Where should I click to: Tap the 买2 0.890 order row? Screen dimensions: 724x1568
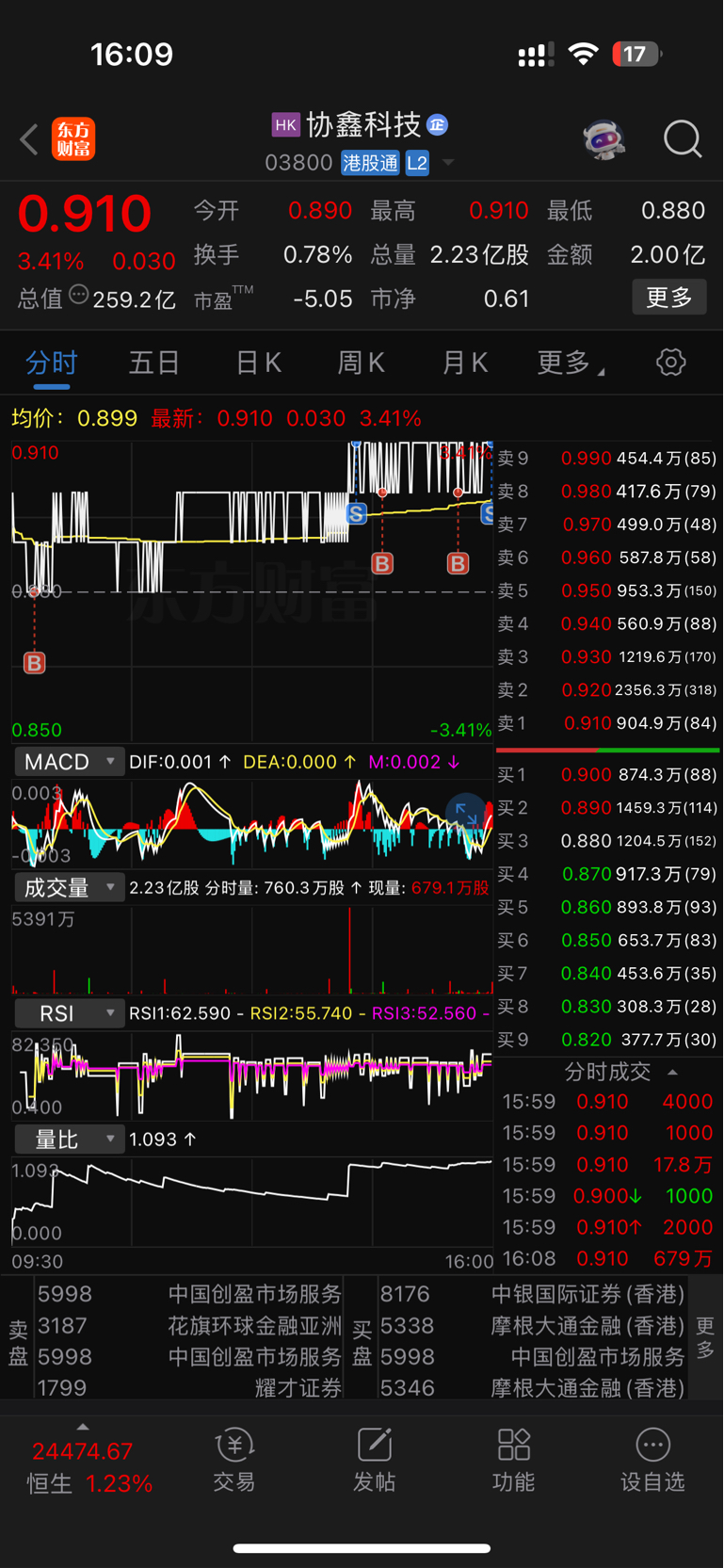tap(607, 808)
